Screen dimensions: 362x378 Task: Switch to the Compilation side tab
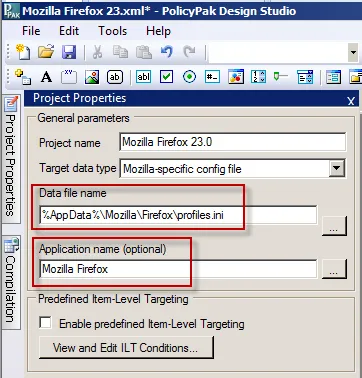click(x=11, y=282)
